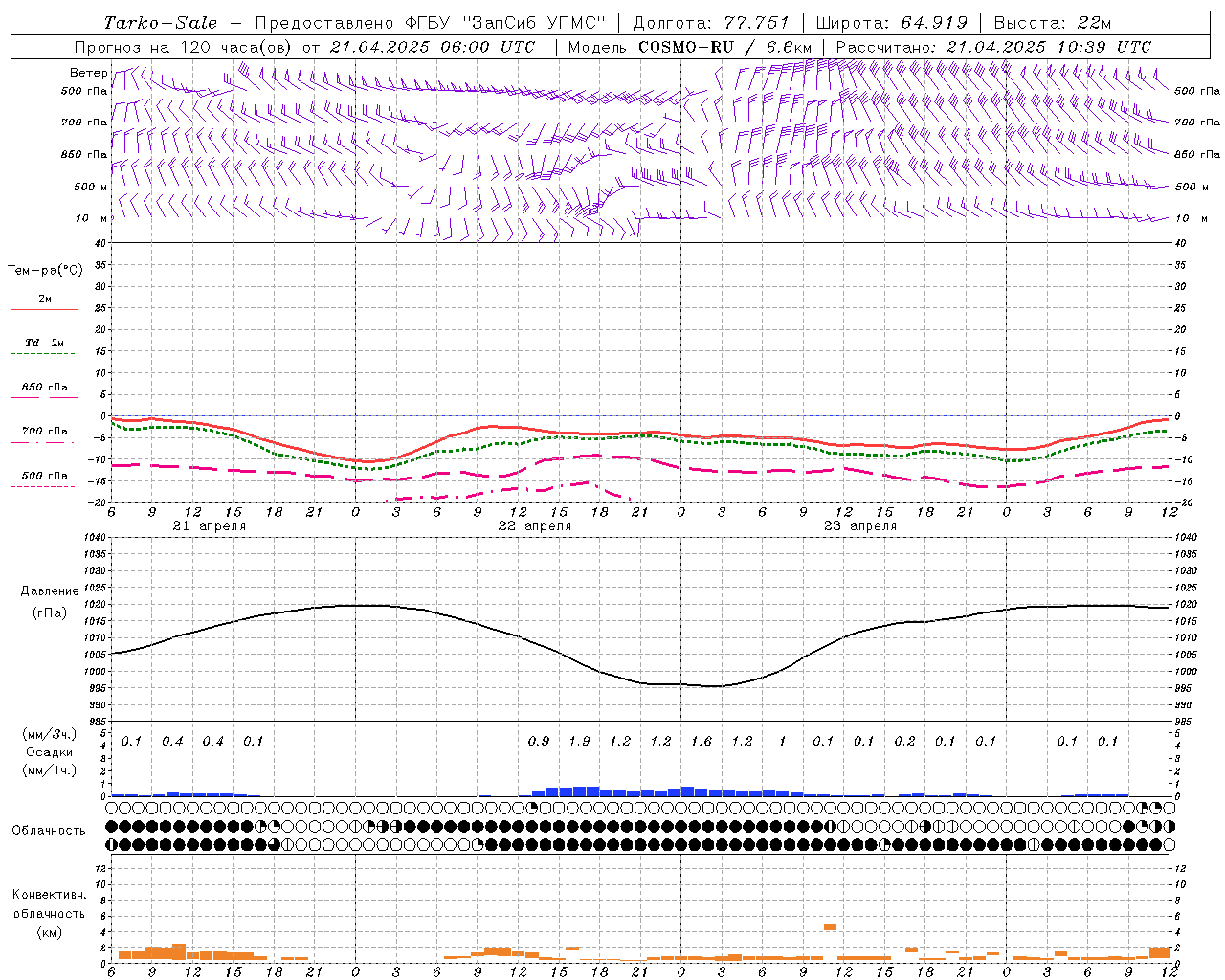This screenshot has width=1225, height=980.
Task: Click the Tarko-Sale station title
Action: click(160, 23)
